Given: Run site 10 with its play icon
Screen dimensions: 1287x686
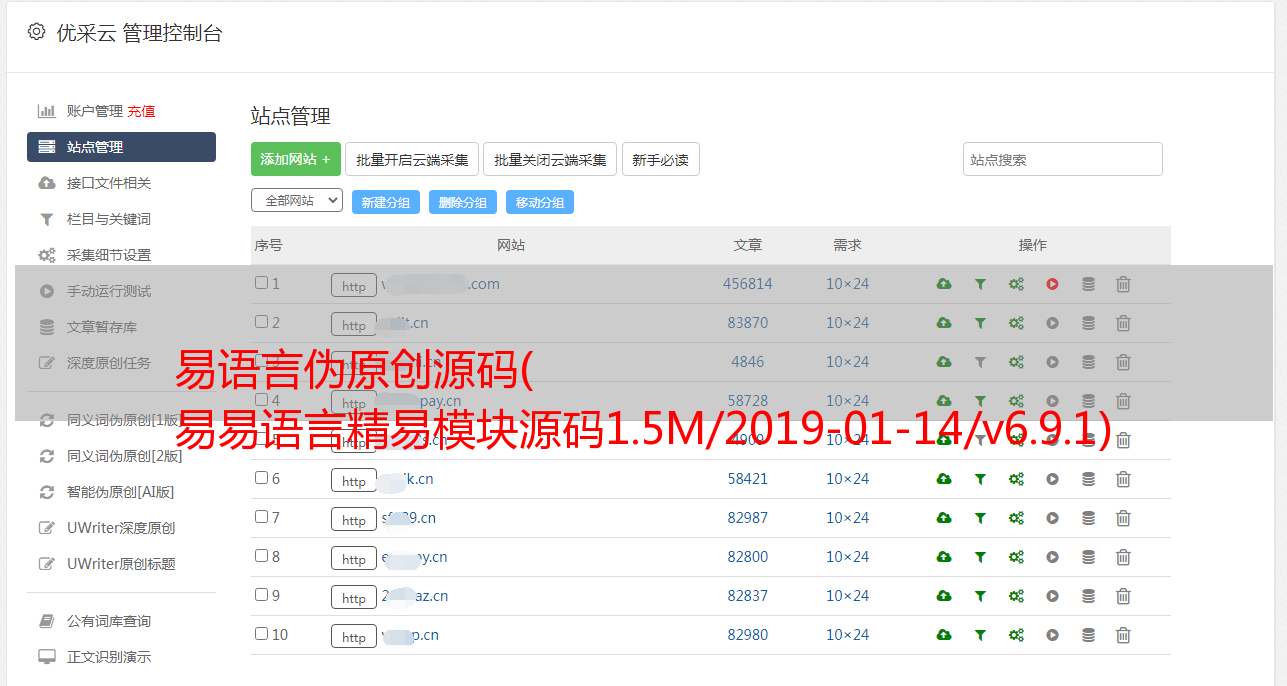Looking at the screenshot, I should (1052, 635).
